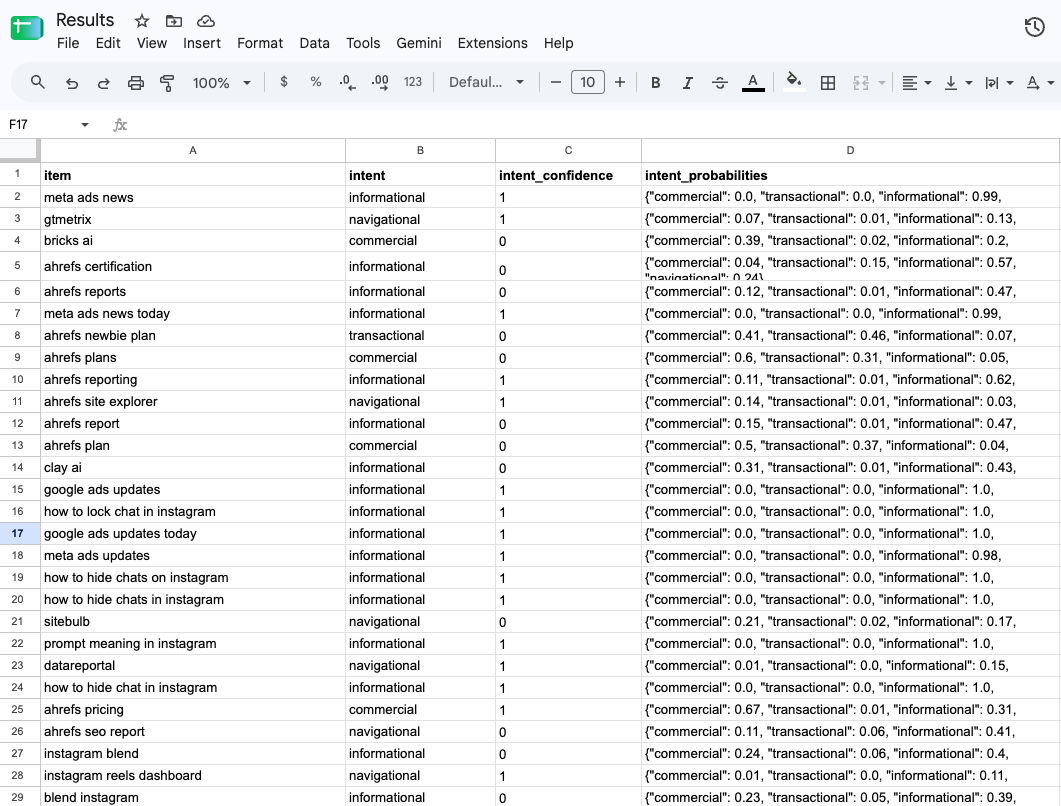The image size is (1061, 806).
Task: Select column D header
Action: pos(851,150)
